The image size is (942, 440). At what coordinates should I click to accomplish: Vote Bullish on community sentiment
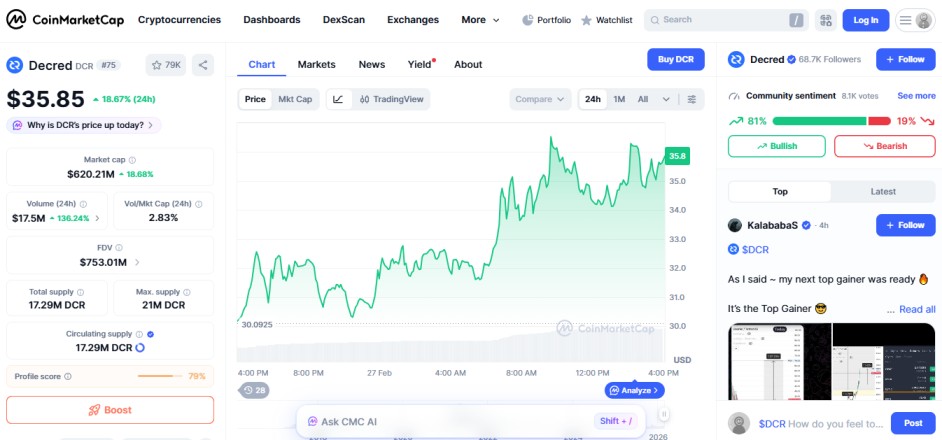[x=777, y=146]
